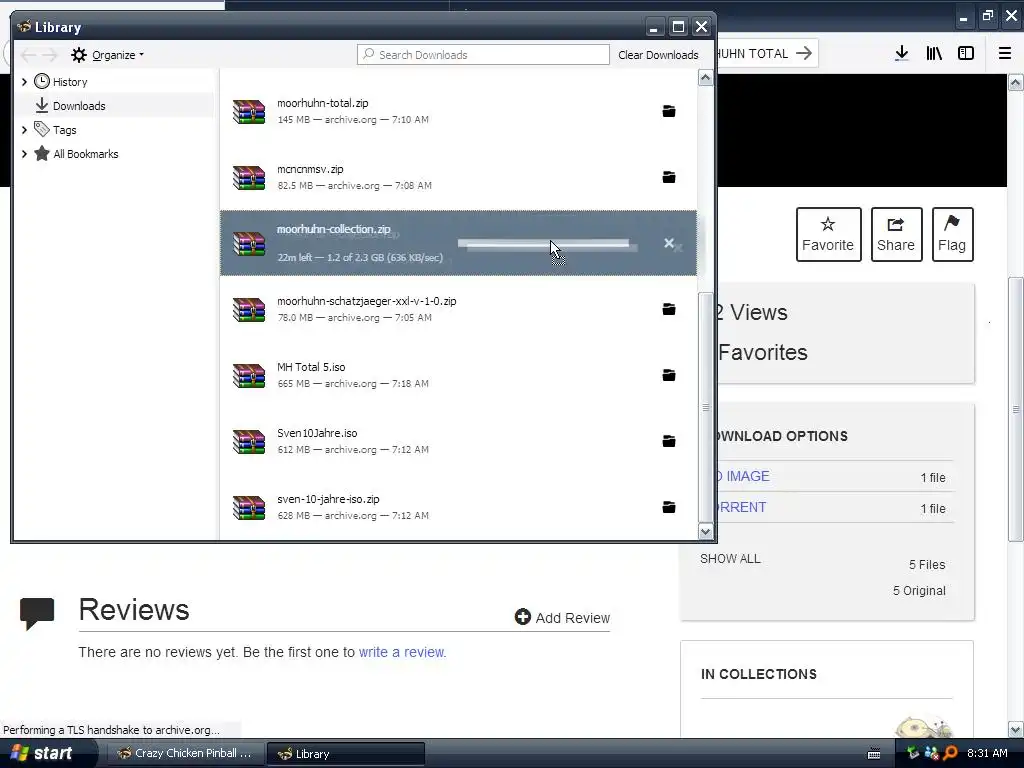Select the MH Total 5.iso file name

click(x=311, y=367)
